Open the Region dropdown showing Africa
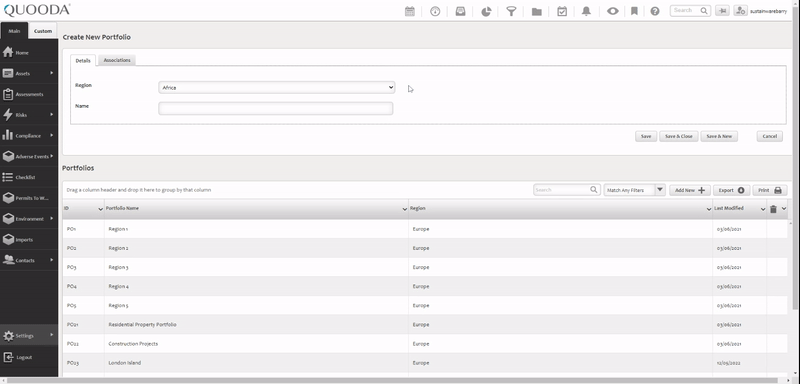The image size is (800, 384). pyautogui.click(x=277, y=87)
